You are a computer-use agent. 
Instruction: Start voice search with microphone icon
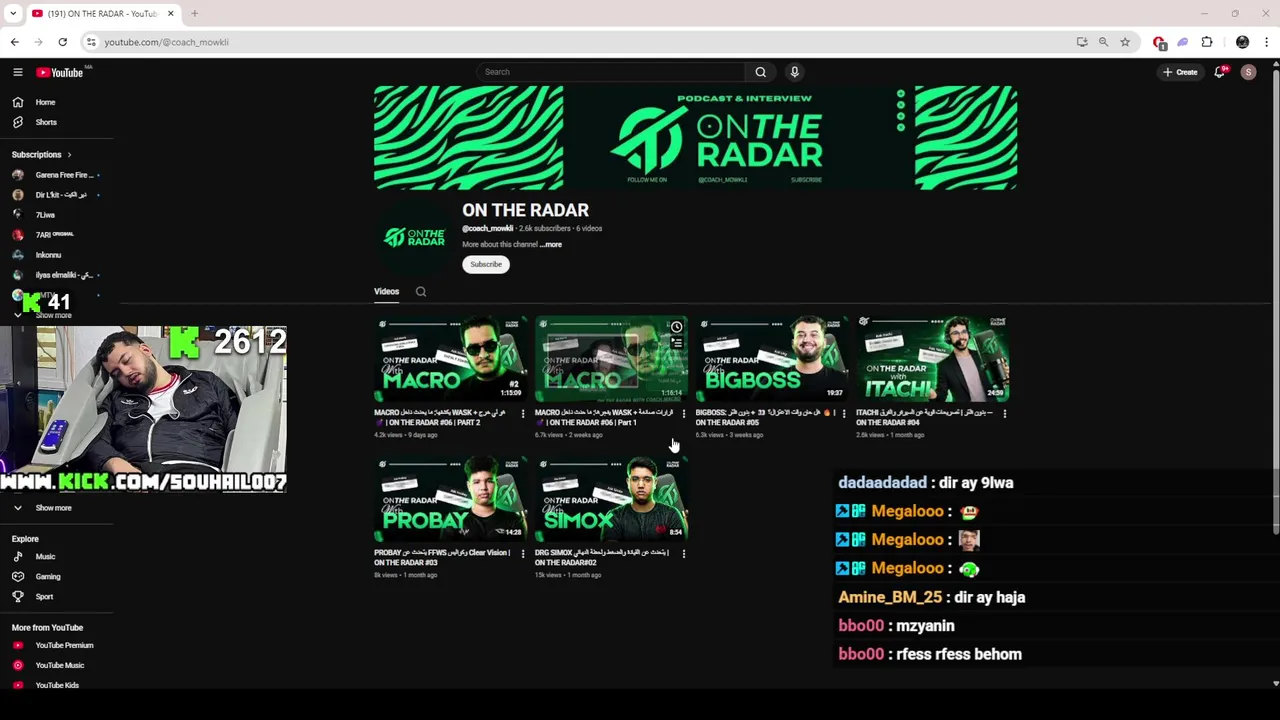point(794,72)
